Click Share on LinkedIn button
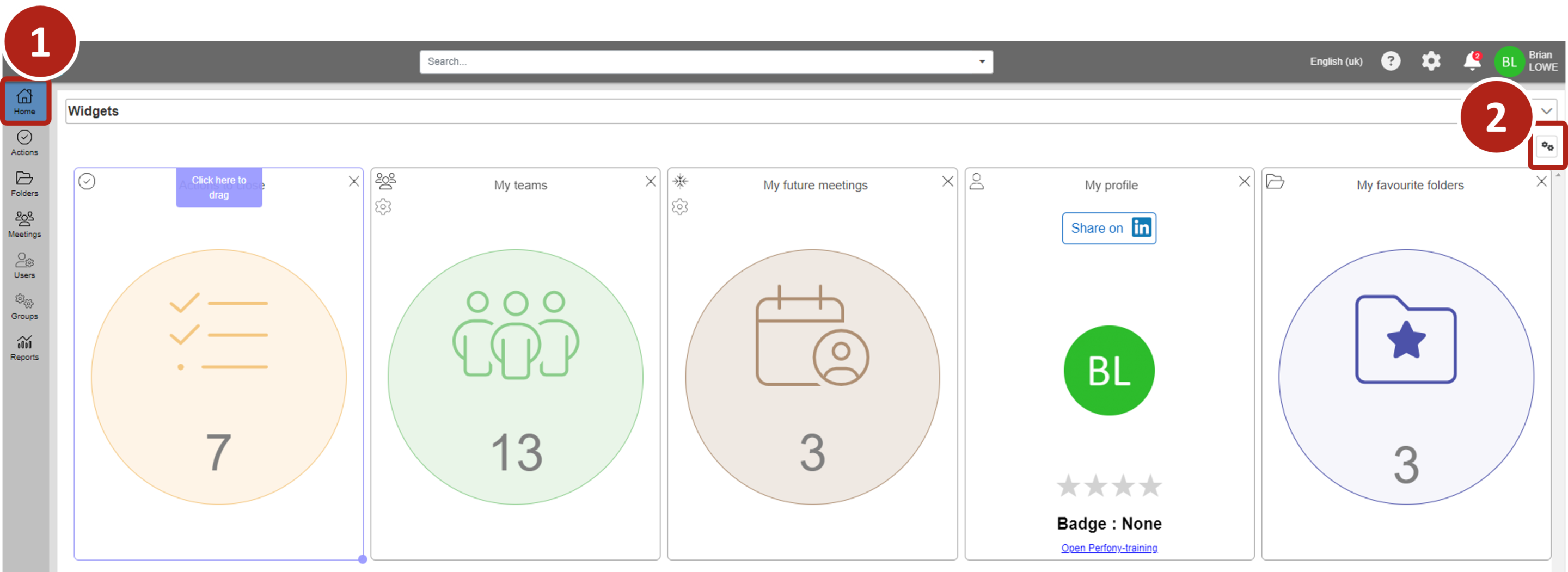The image size is (1568, 572). pos(1108,228)
